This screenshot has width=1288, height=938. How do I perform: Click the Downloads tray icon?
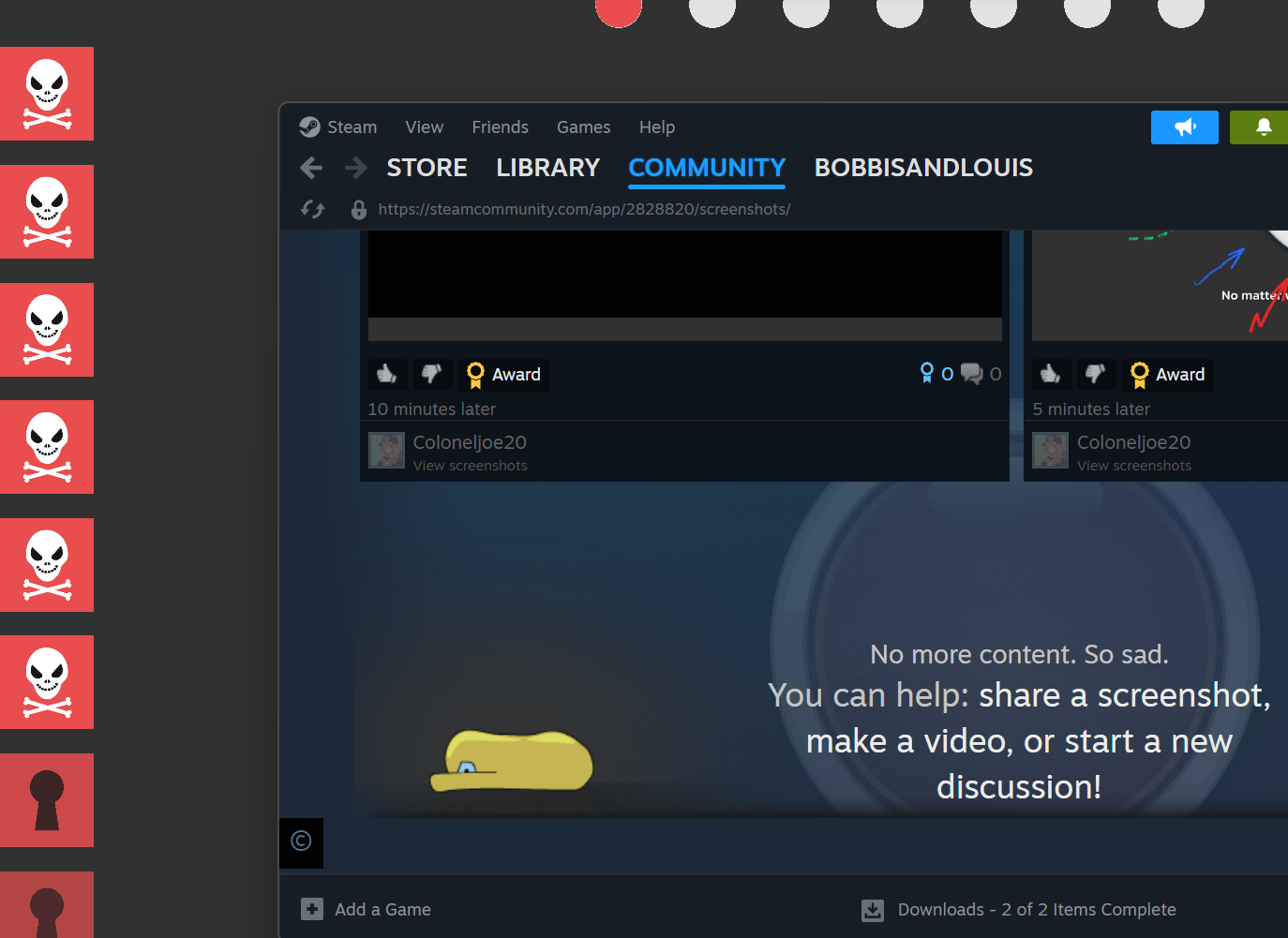873,910
